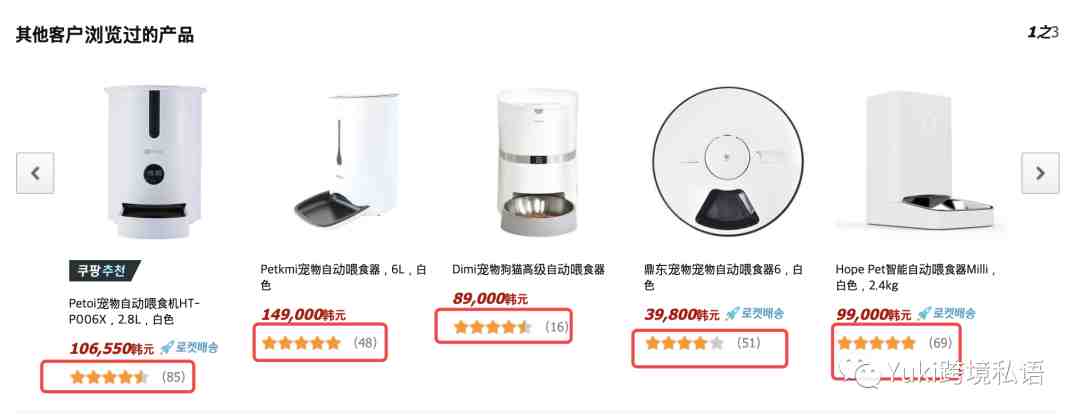Click the 149,000 won price
The width and height of the screenshot is (1080, 420).
point(304,315)
